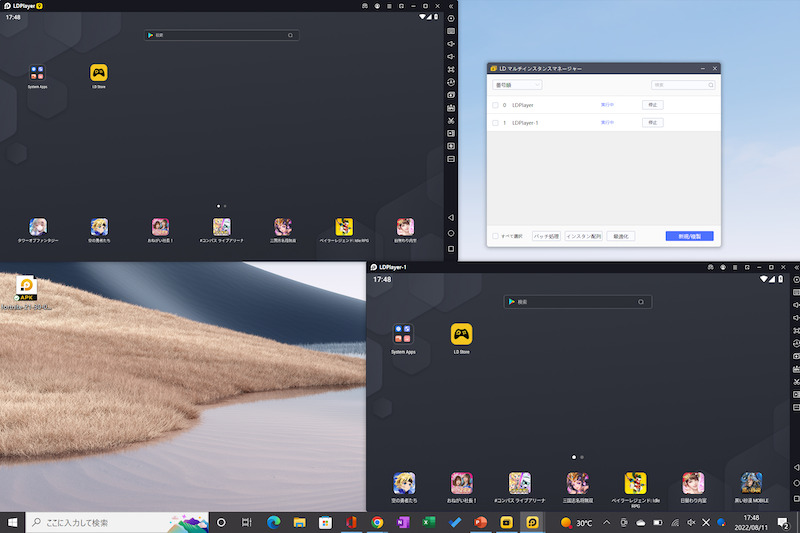Viewport: 800px width, 533px height.
Task: Stop LDPlayer-1 with its 停止 button
Action: point(652,123)
